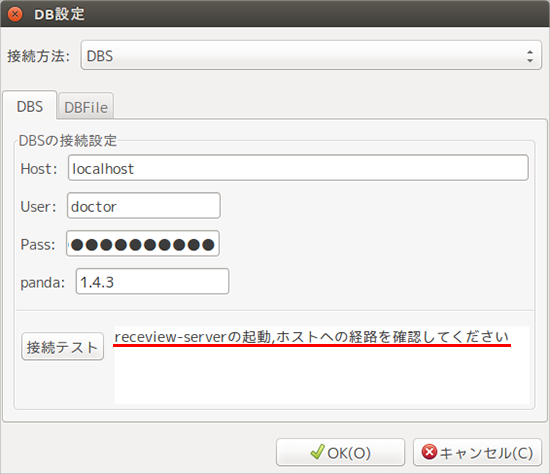Dismiss the dialog with キャンセル(C)
This screenshot has height=474, width=550.
pyautogui.click(x=477, y=452)
